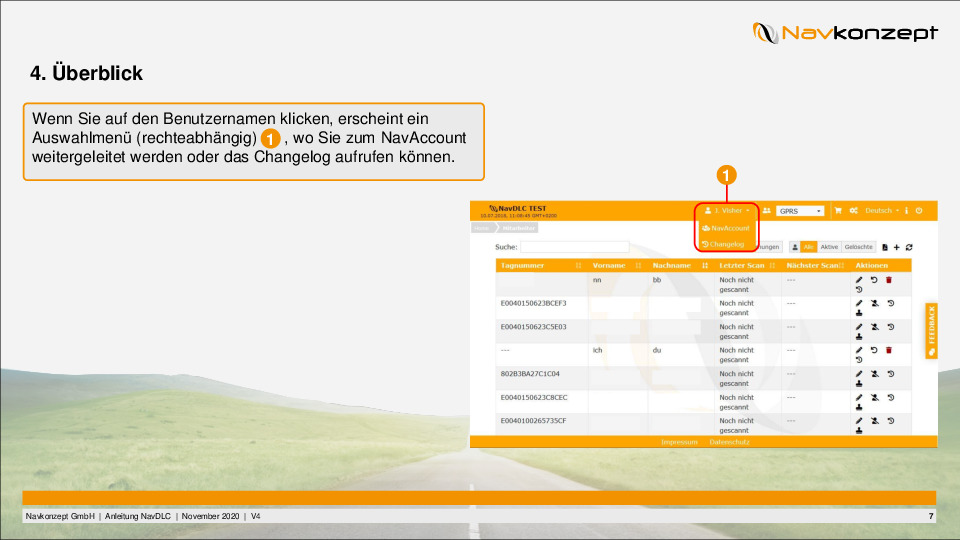Select the Aktive filter tab
Image resolution: width=960 pixels, height=540 pixels.
tap(829, 247)
